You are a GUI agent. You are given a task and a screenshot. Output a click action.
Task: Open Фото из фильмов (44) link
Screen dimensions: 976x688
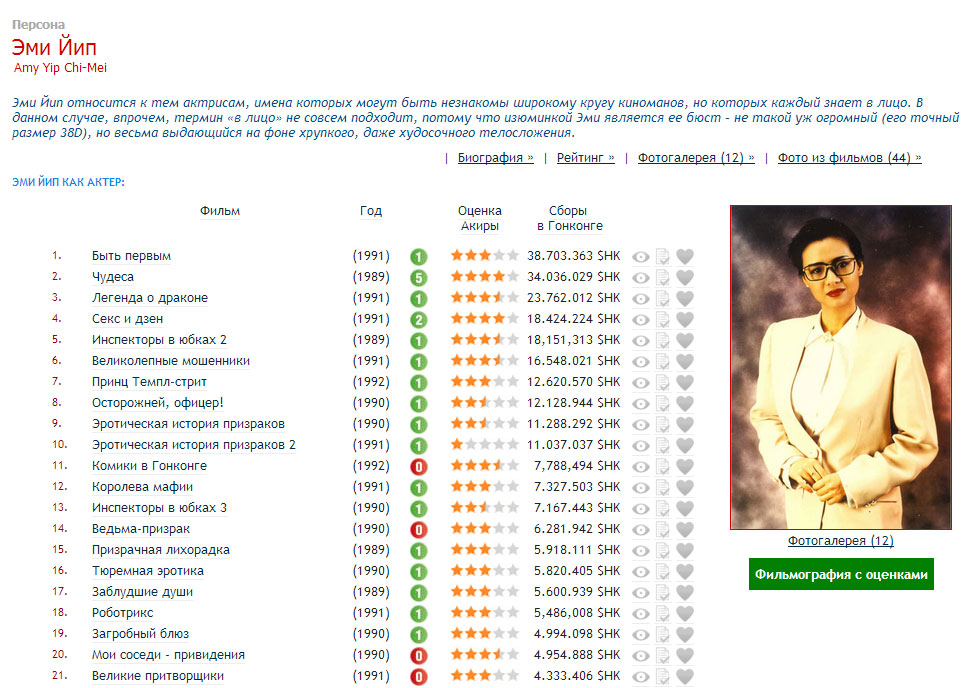(849, 158)
